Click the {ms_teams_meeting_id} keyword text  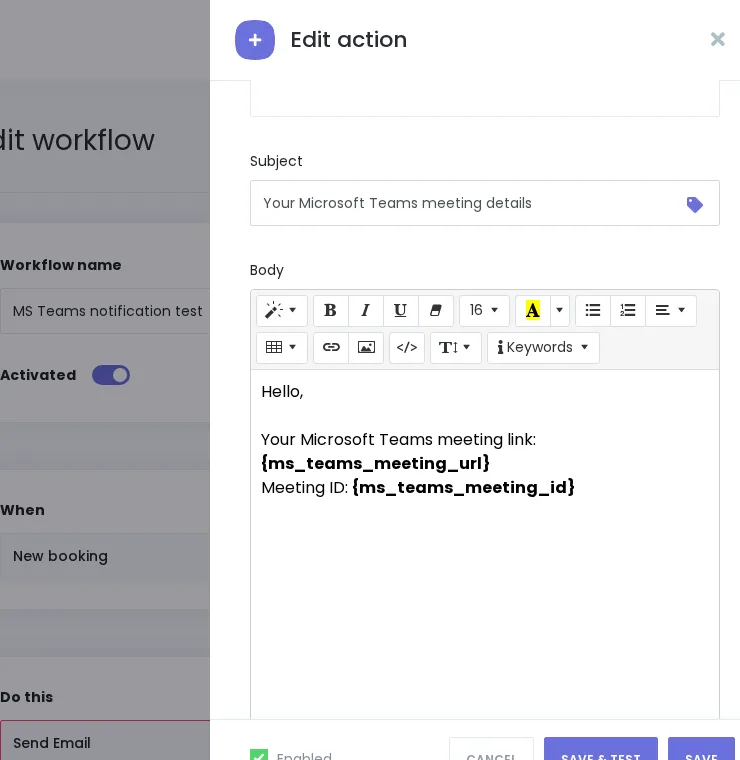tap(463, 487)
